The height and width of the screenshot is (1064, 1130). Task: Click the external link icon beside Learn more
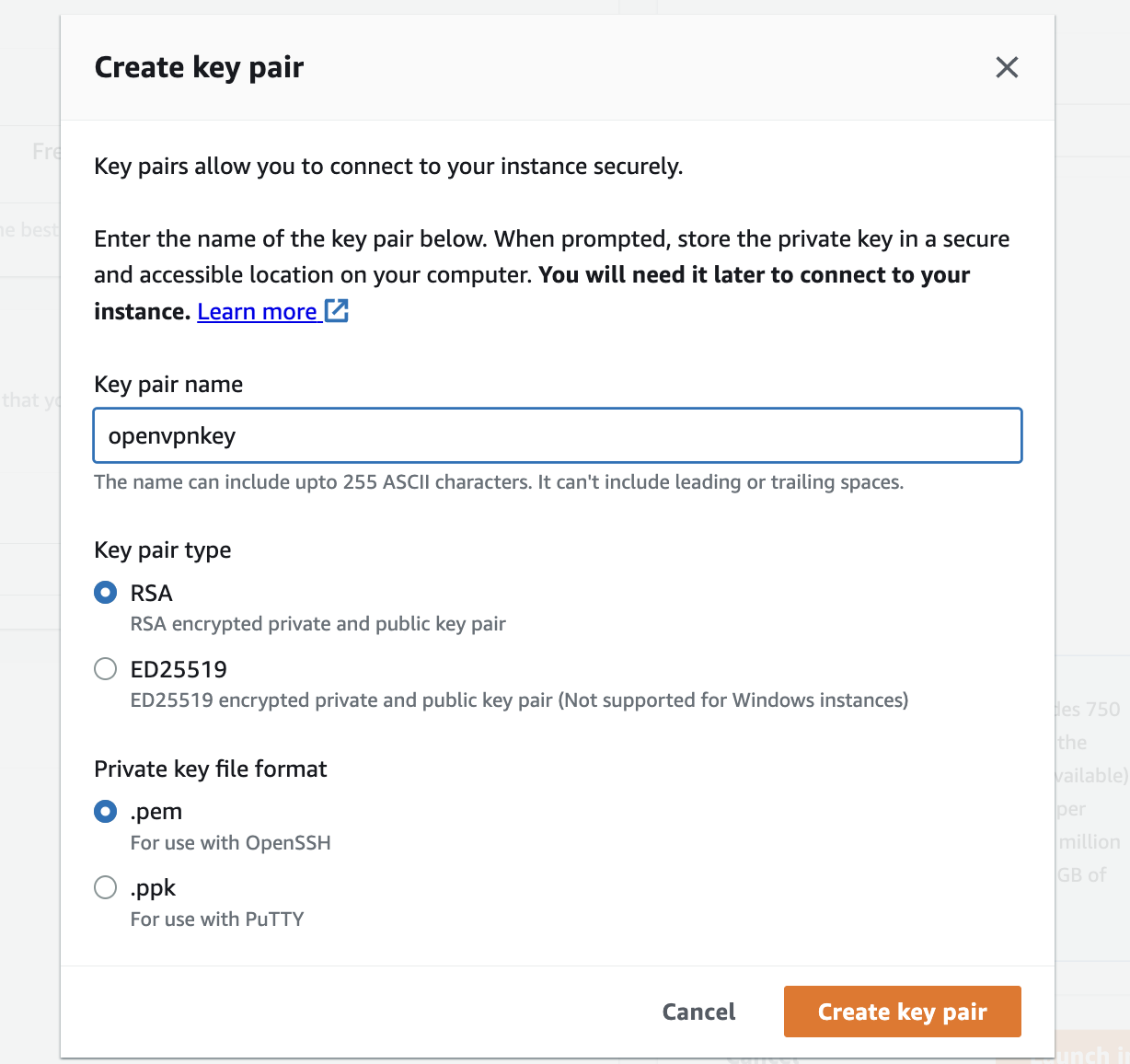click(337, 311)
